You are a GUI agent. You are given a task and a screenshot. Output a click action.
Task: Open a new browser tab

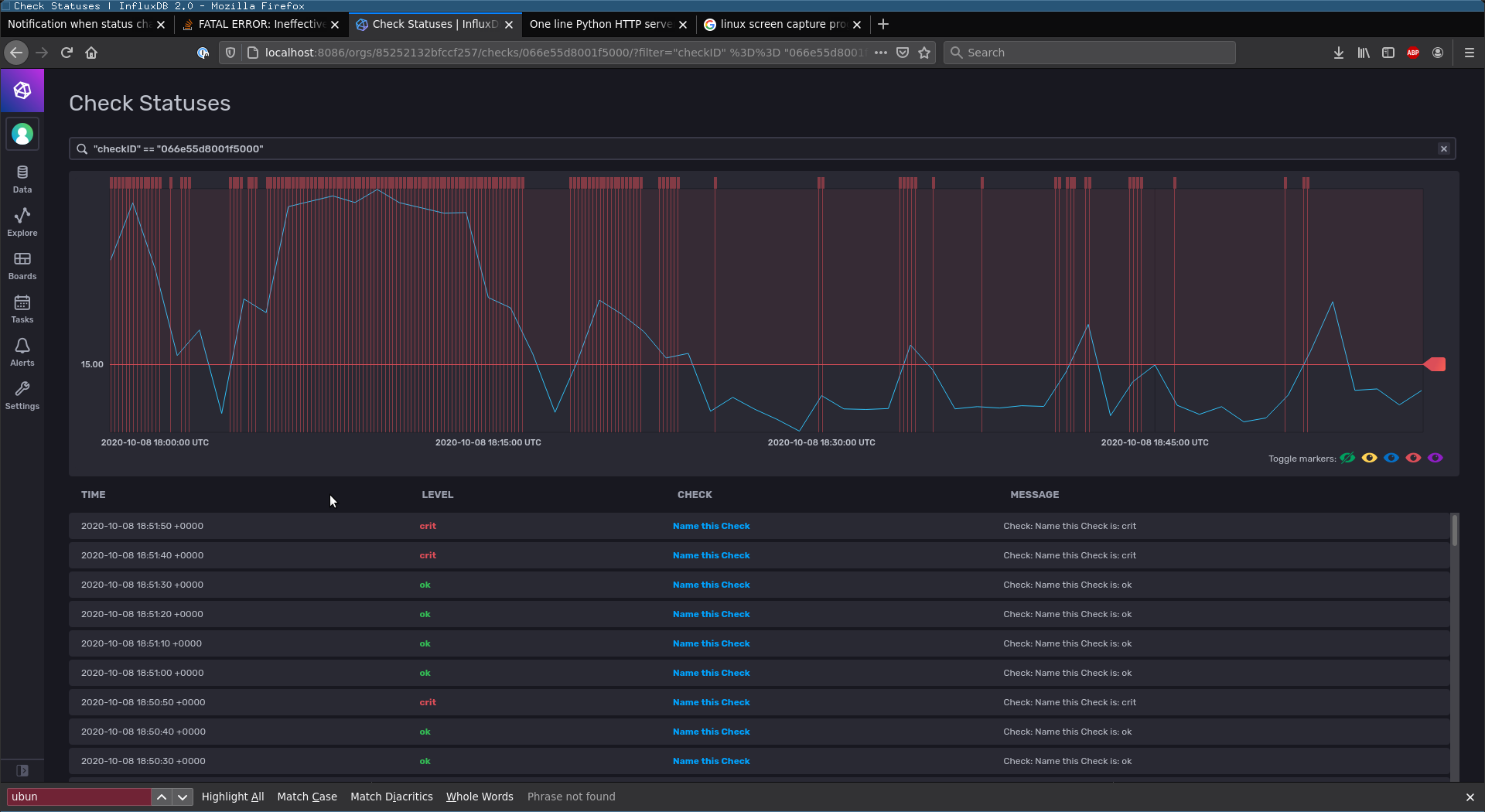[883, 24]
